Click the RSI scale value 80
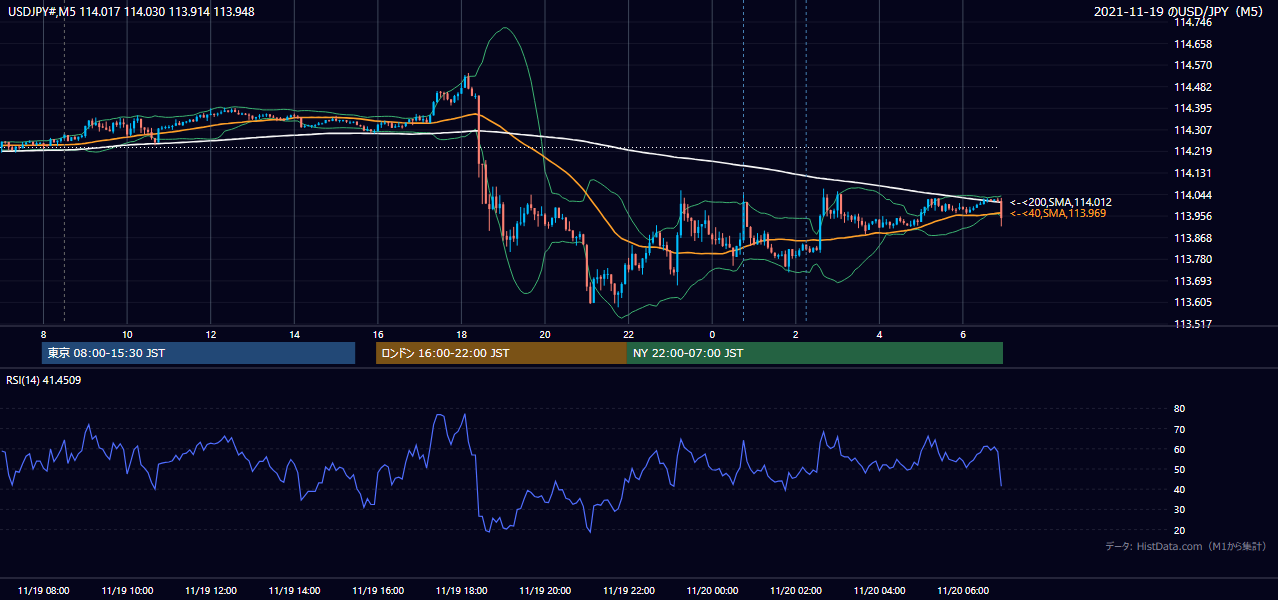This screenshot has width=1278, height=600. (x=1179, y=409)
